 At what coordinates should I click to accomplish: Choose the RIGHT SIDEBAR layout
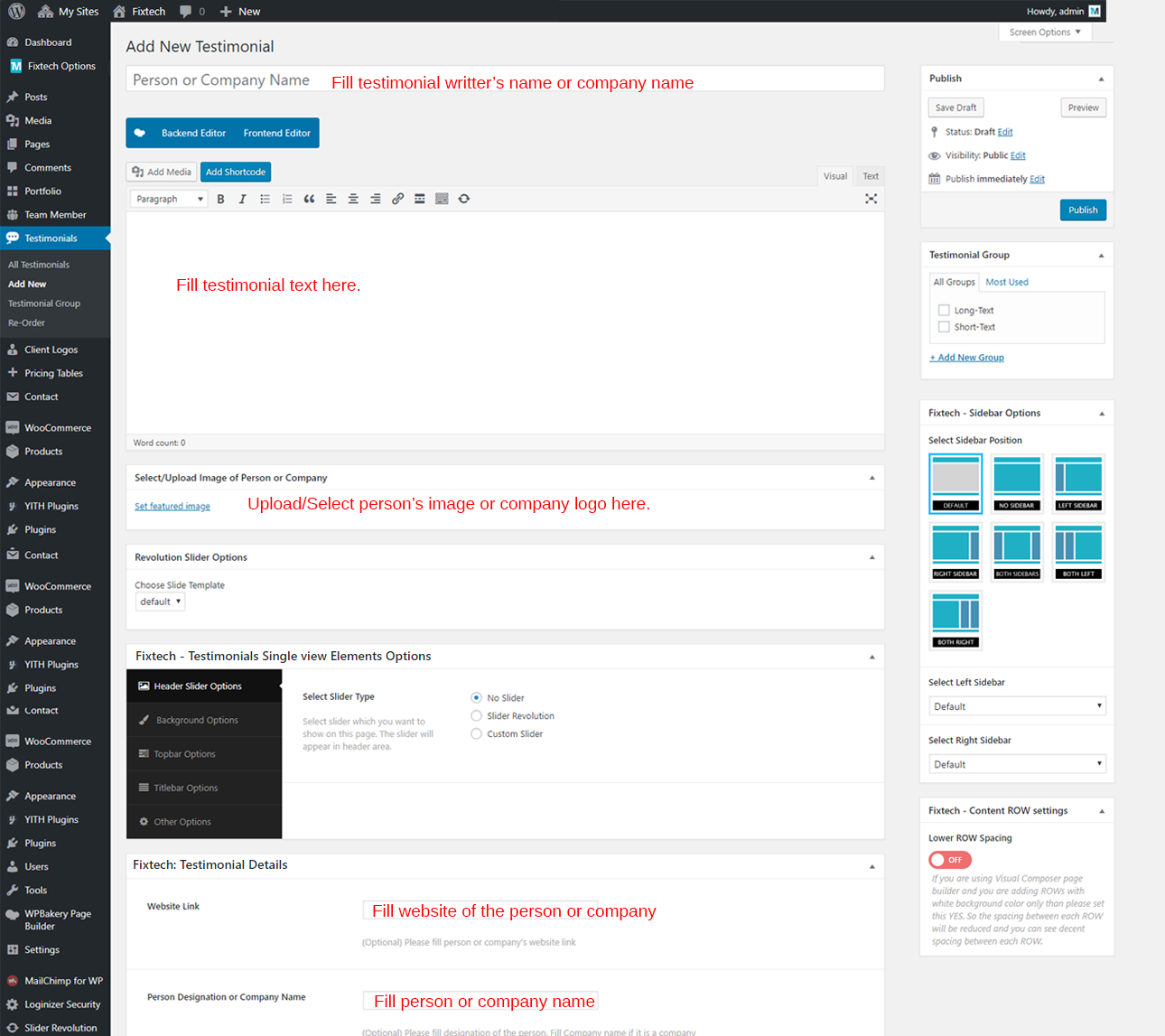pos(955,552)
